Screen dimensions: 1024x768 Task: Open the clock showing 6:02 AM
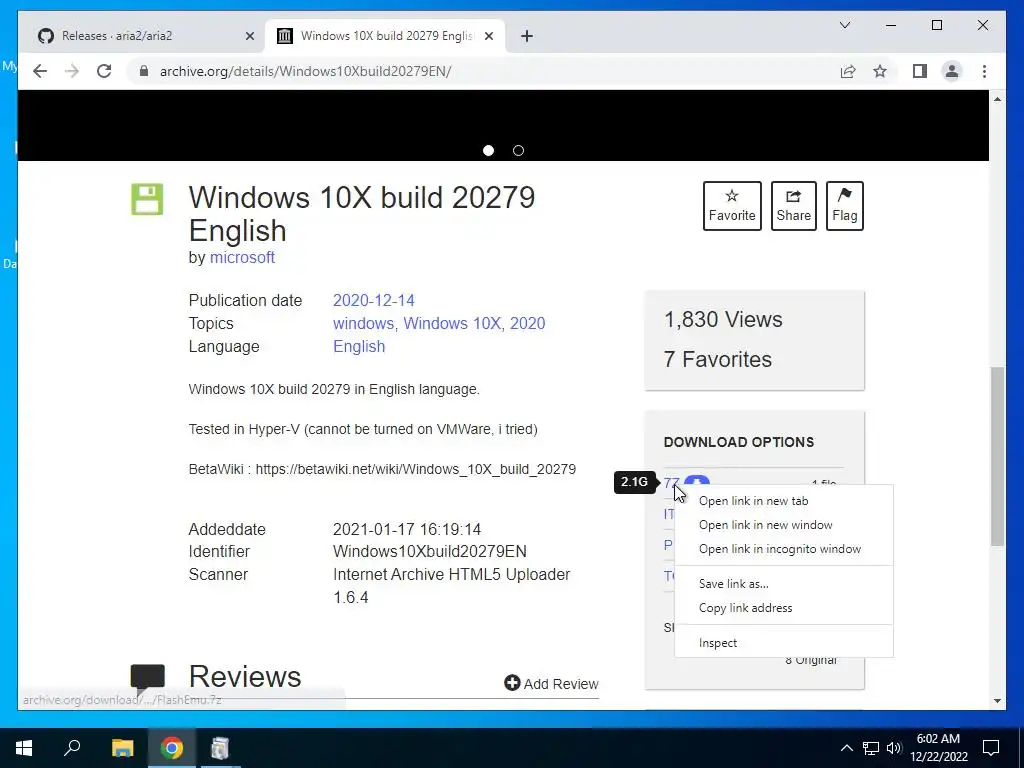pos(938,748)
